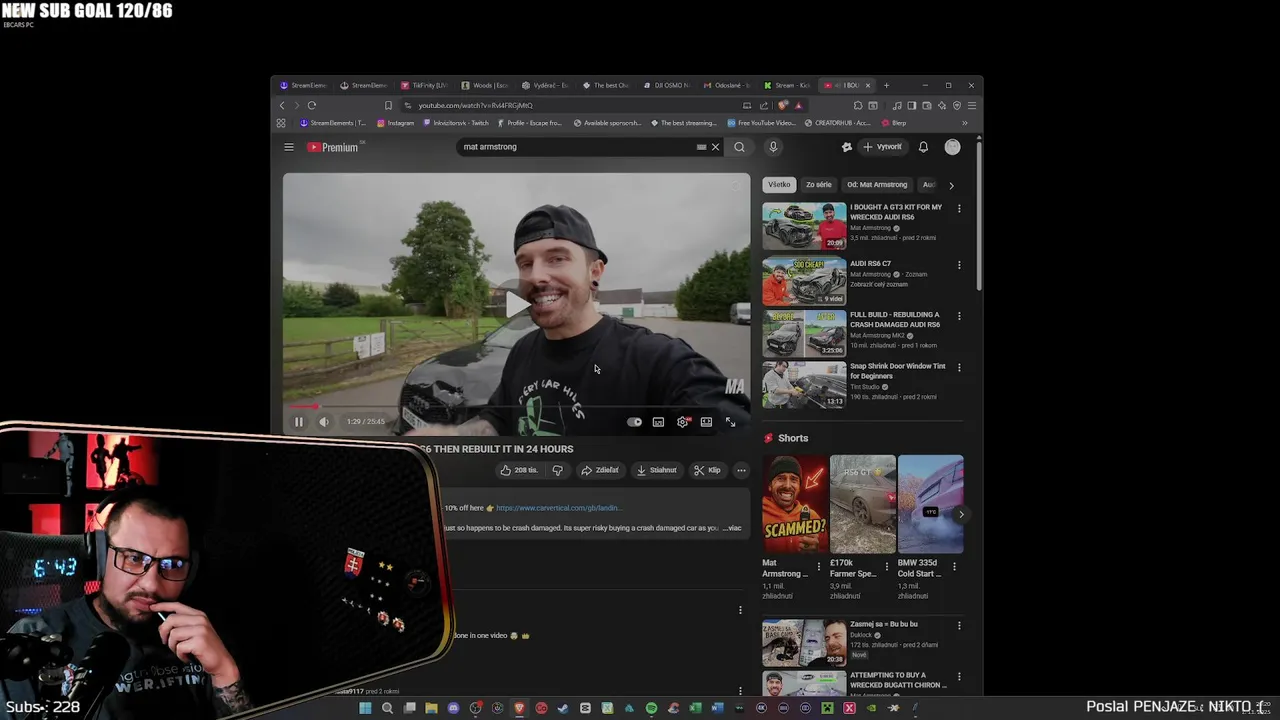The width and height of the screenshot is (1280, 720).
Task: Open options for 'Zasmej sa = Bu bu bu'
Action: pos(959,626)
